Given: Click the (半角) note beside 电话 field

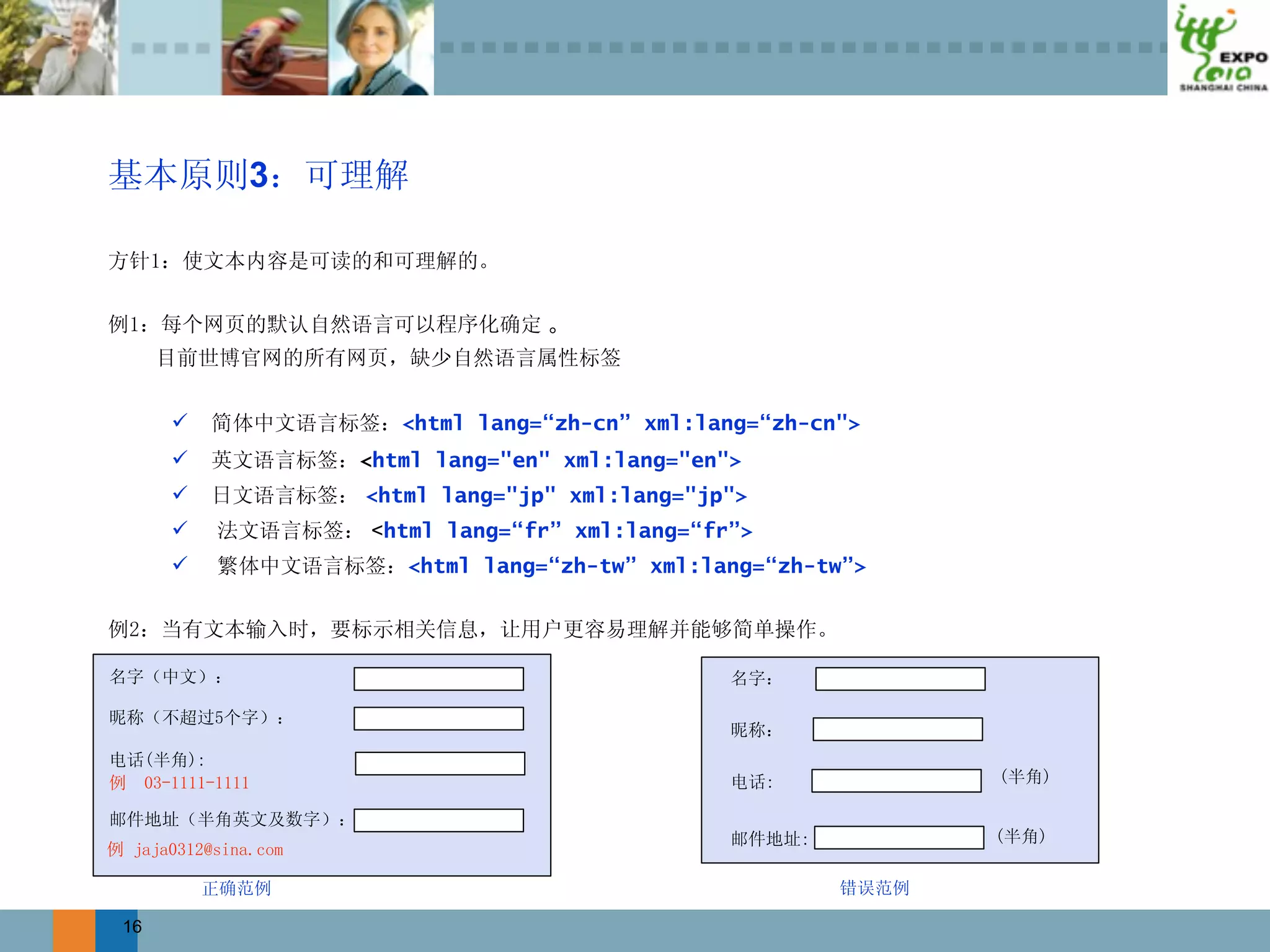Looking at the screenshot, I should 1025,776.
